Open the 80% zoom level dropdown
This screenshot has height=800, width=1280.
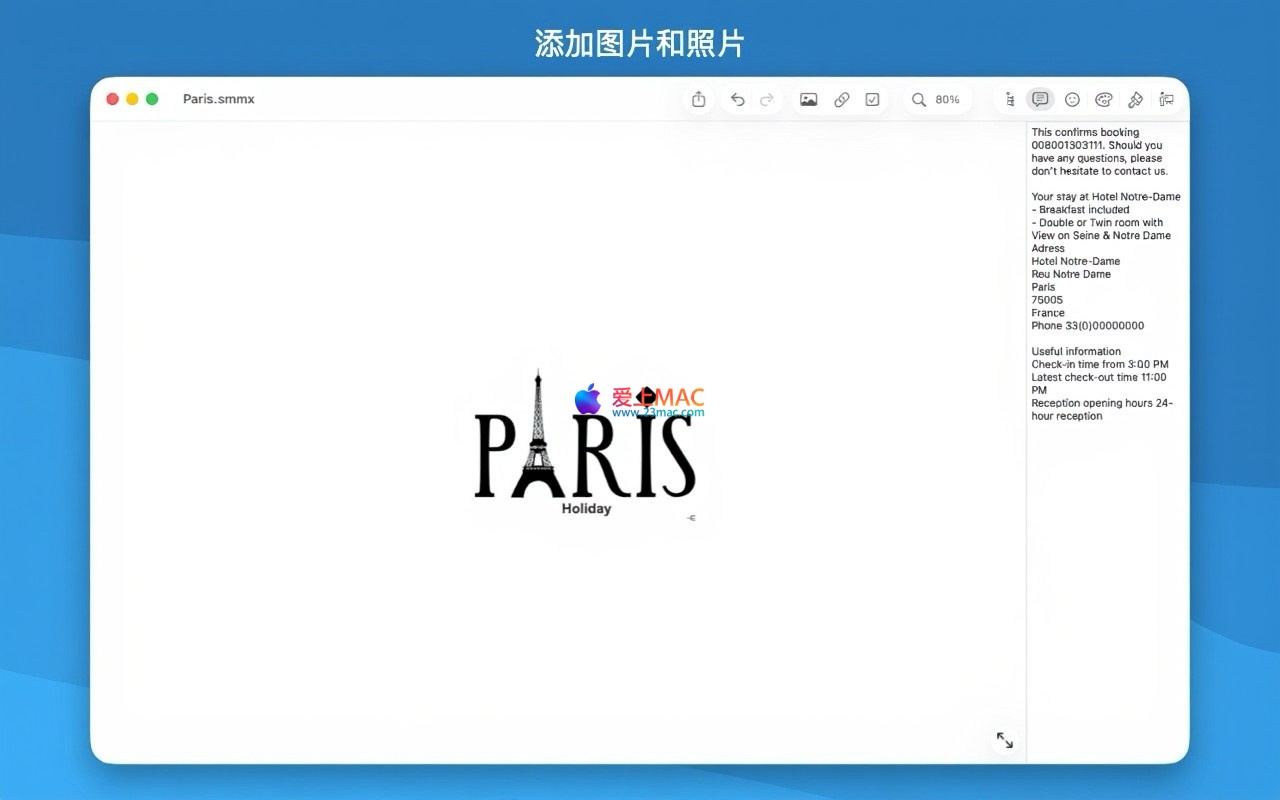tap(947, 99)
